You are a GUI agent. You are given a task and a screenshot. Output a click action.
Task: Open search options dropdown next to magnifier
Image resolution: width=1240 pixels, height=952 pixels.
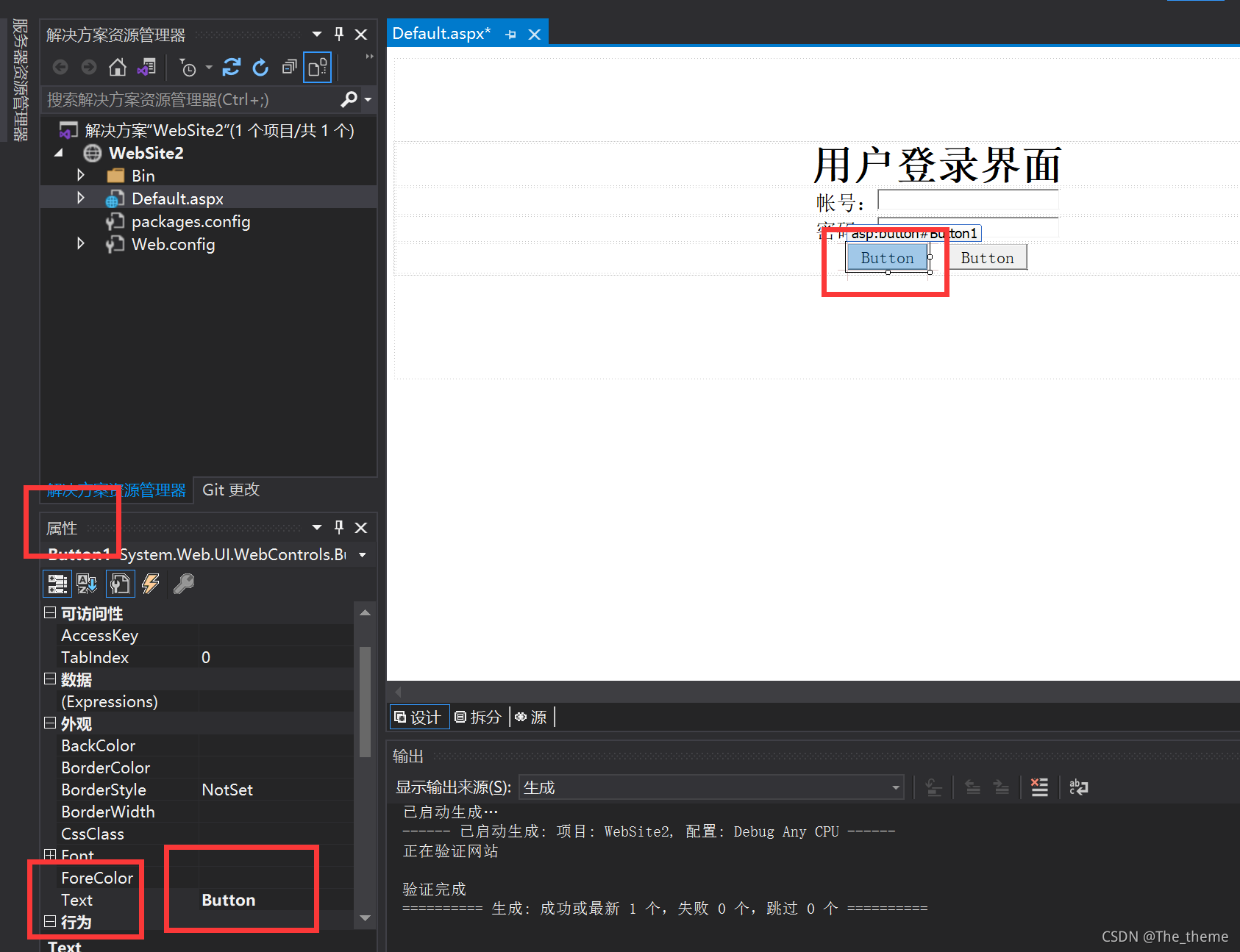coord(368,99)
